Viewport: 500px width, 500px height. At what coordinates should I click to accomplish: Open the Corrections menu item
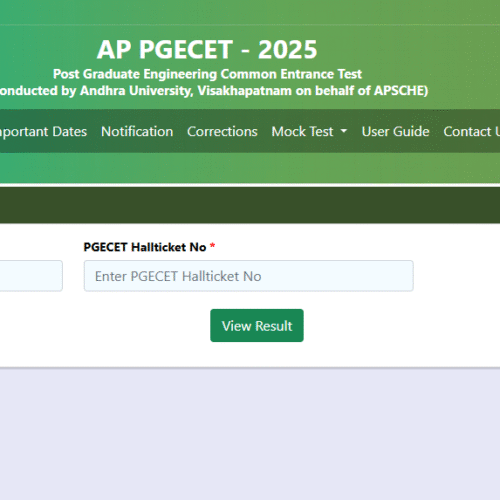(222, 131)
